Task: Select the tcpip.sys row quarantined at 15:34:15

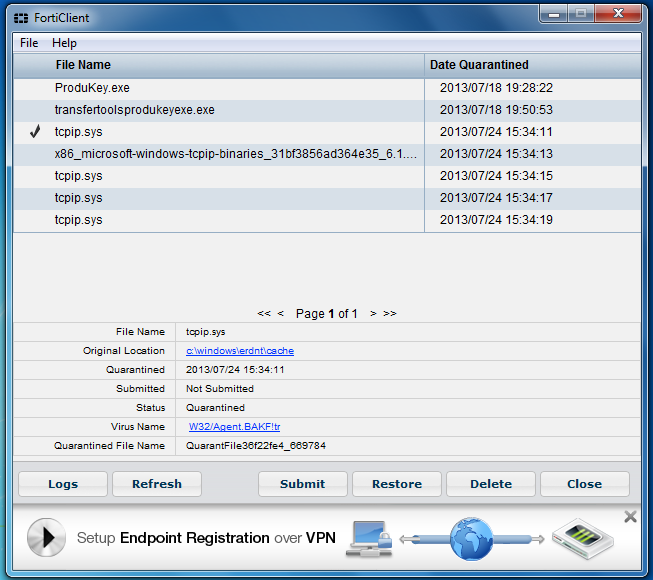Action: (x=327, y=176)
